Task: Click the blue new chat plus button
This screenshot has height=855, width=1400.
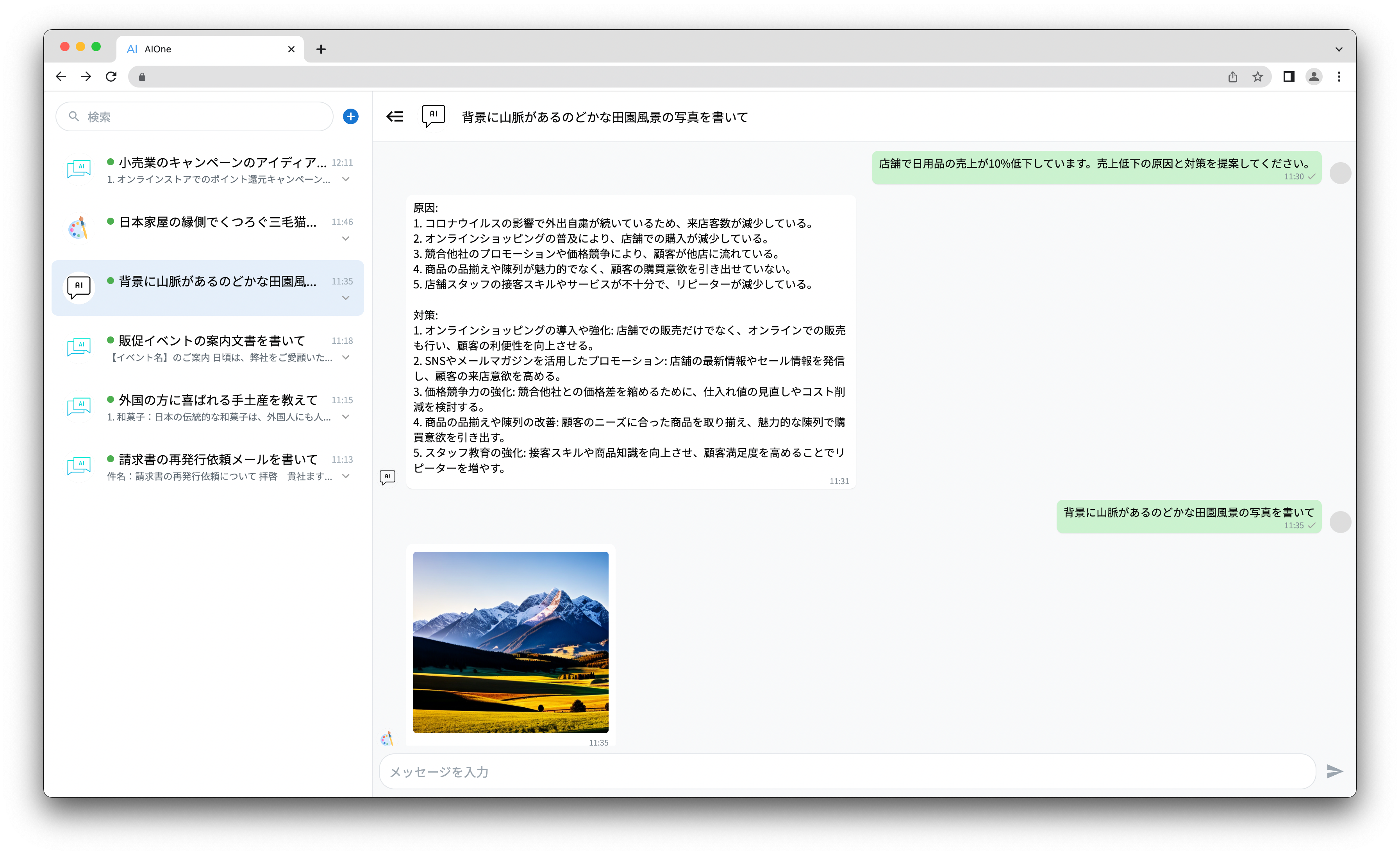Action: pyautogui.click(x=350, y=116)
